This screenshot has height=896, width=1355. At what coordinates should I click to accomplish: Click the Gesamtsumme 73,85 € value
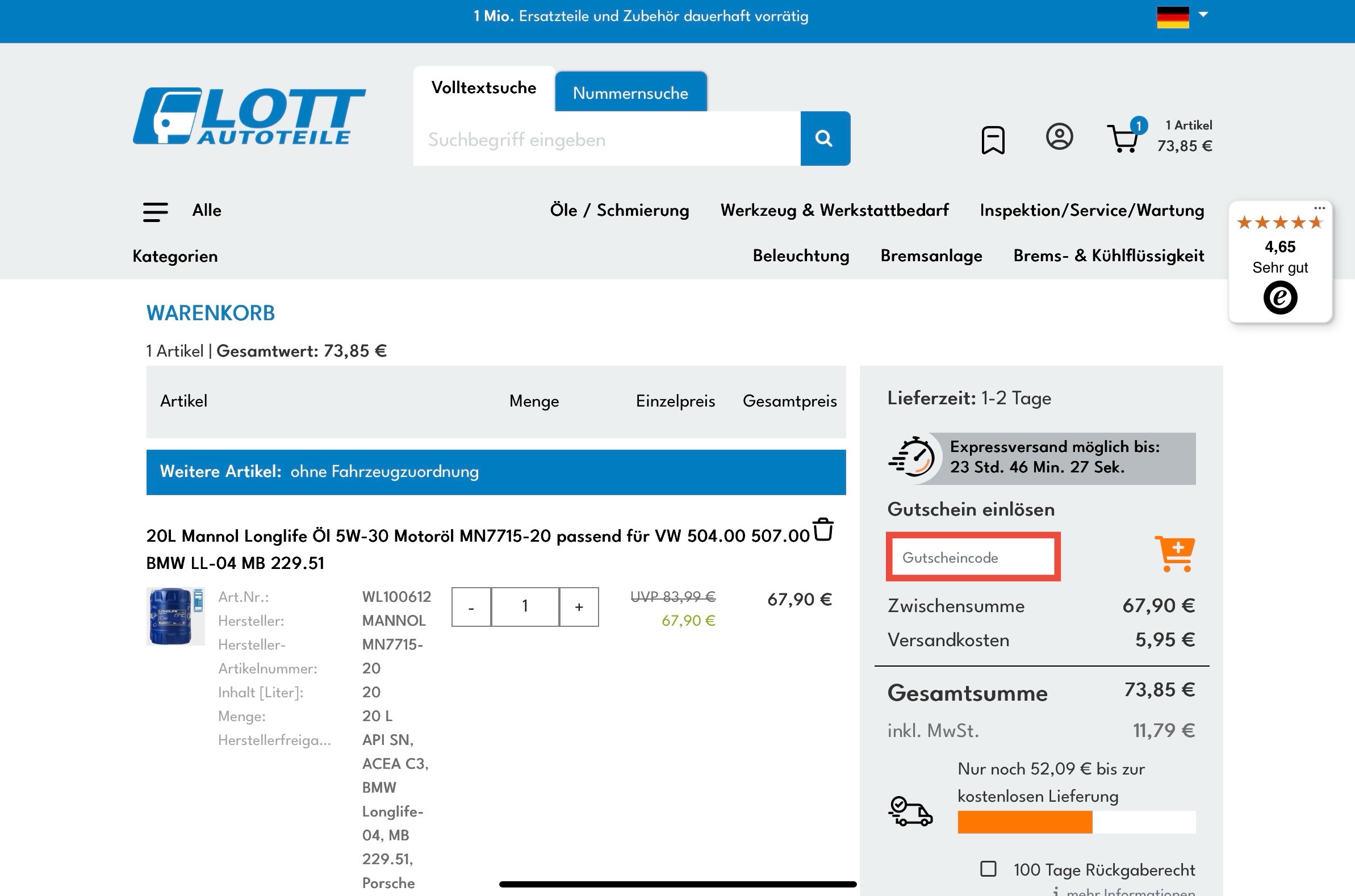tap(1159, 690)
